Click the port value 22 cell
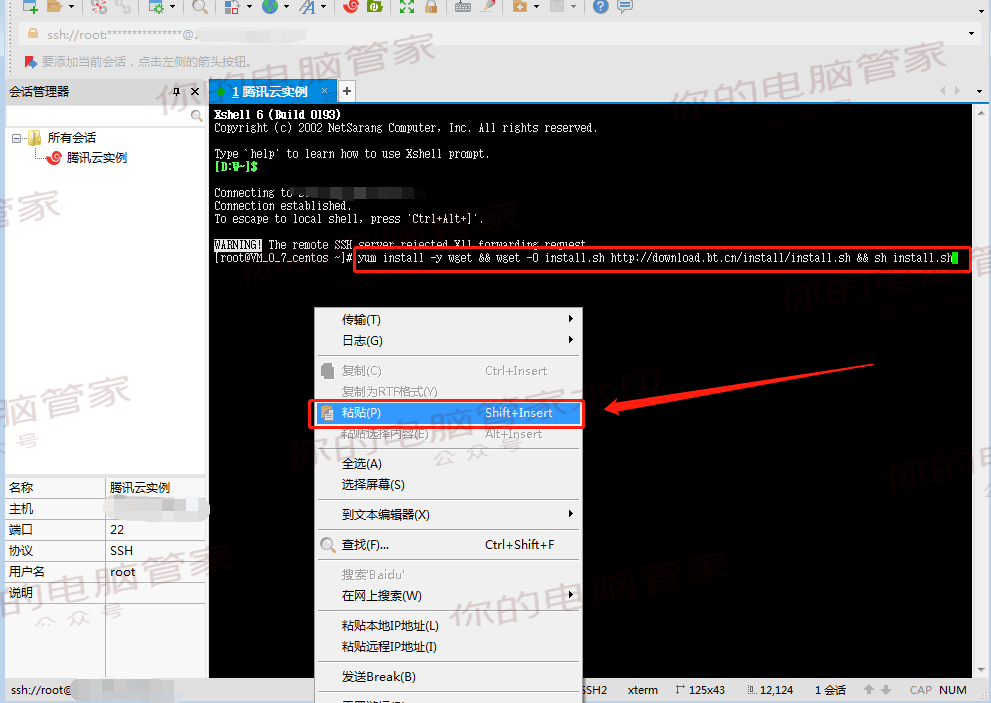991x703 pixels. click(155, 530)
